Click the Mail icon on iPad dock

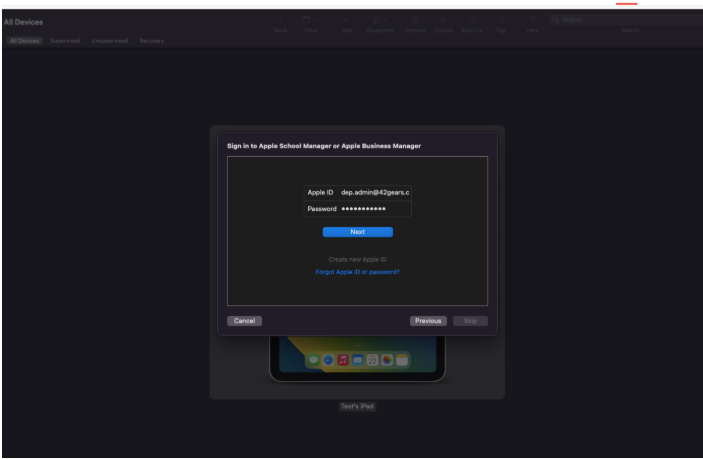358,360
